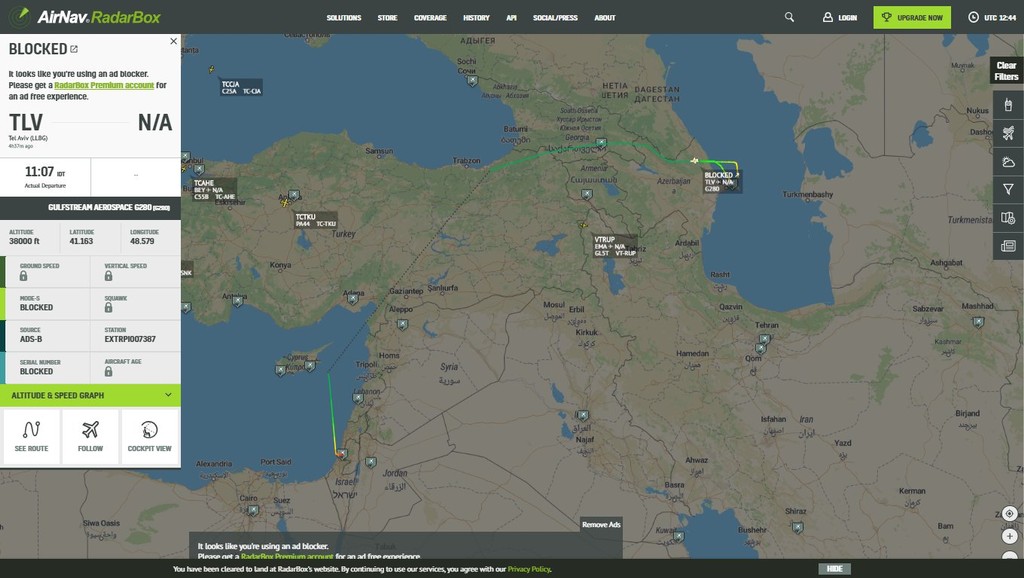Click the BLOCKED G280 map label

[722, 182]
